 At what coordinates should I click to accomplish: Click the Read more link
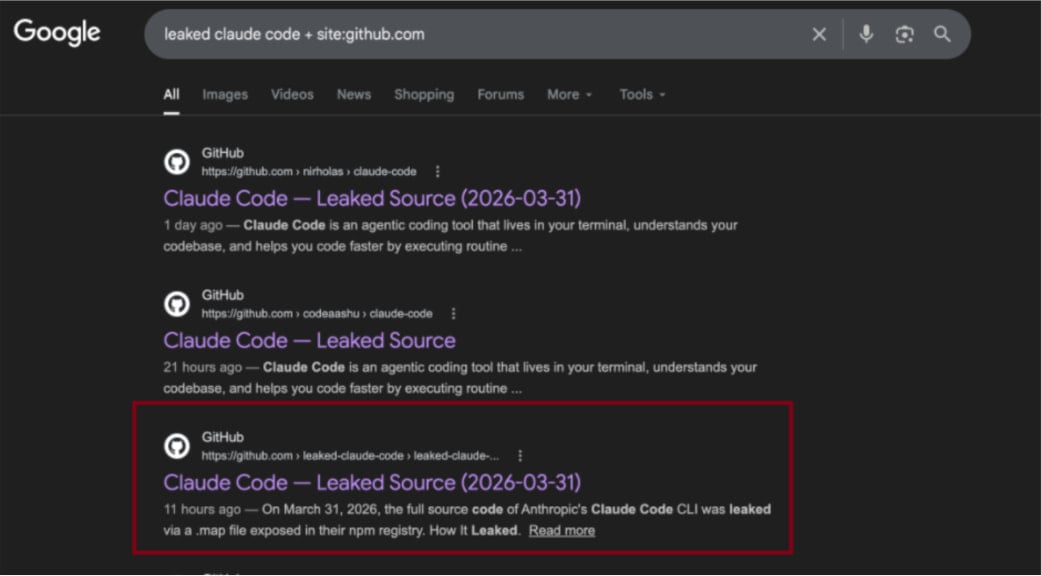[x=562, y=530]
